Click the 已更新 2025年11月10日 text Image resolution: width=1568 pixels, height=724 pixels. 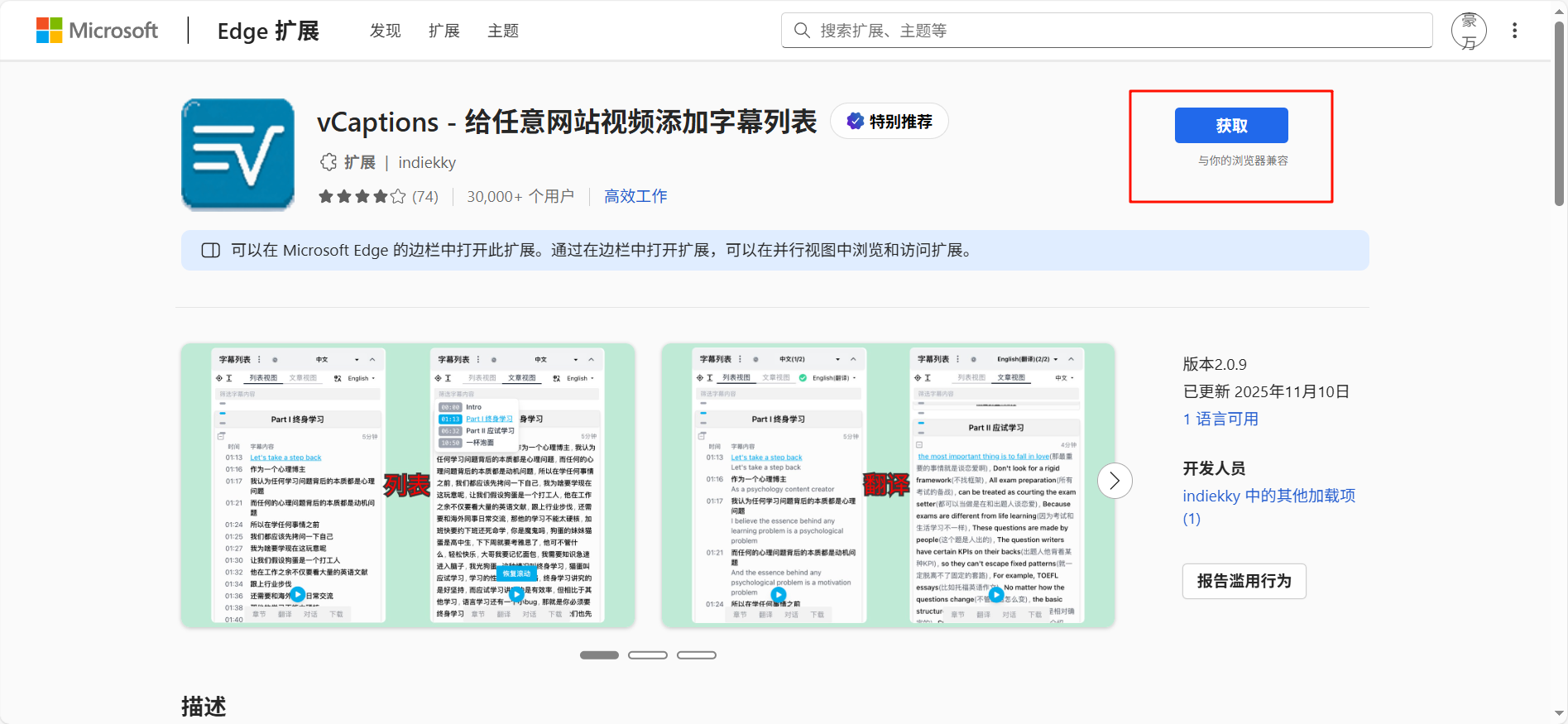[x=1266, y=391]
